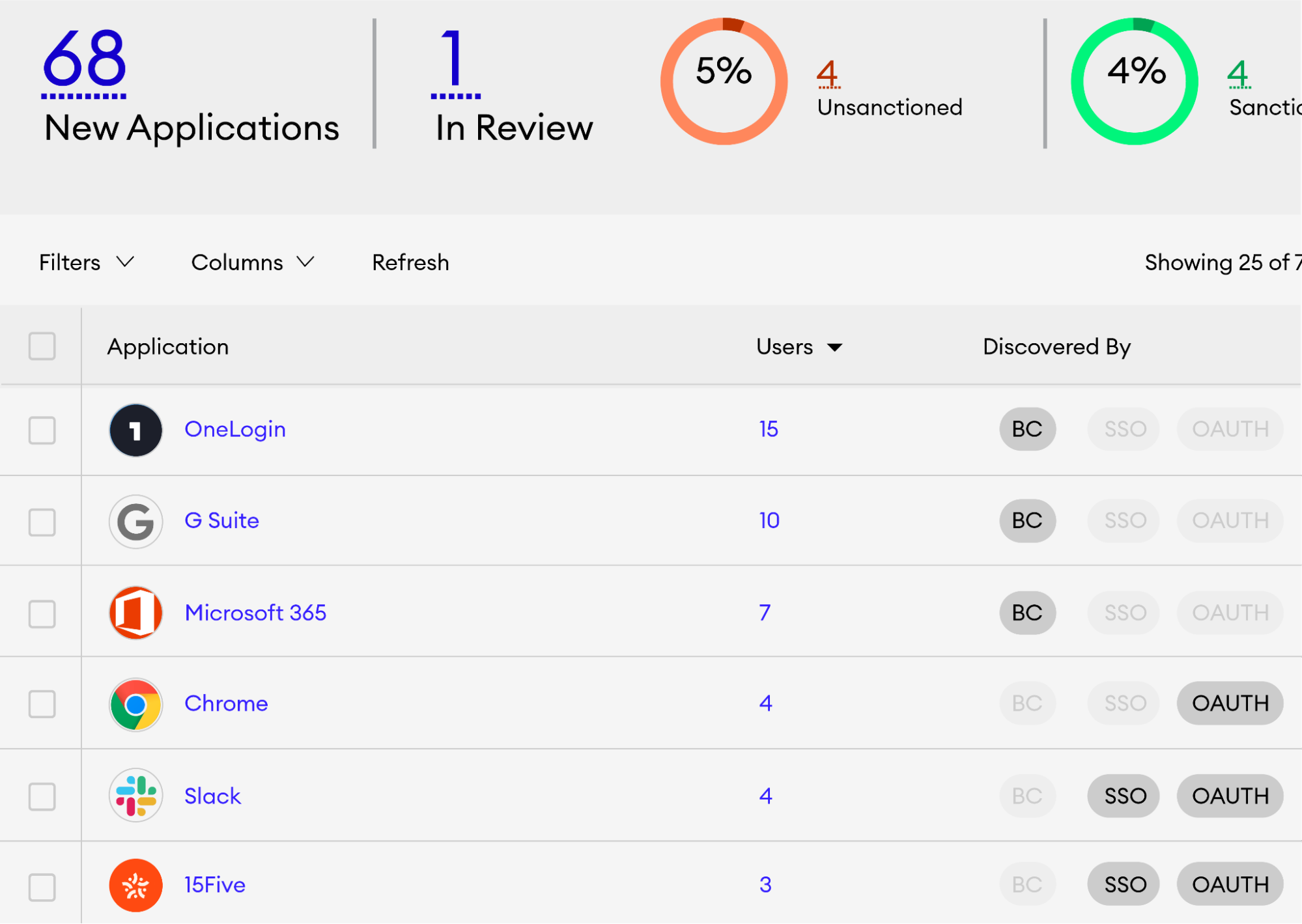Click Chrome's 4 users count

click(765, 703)
